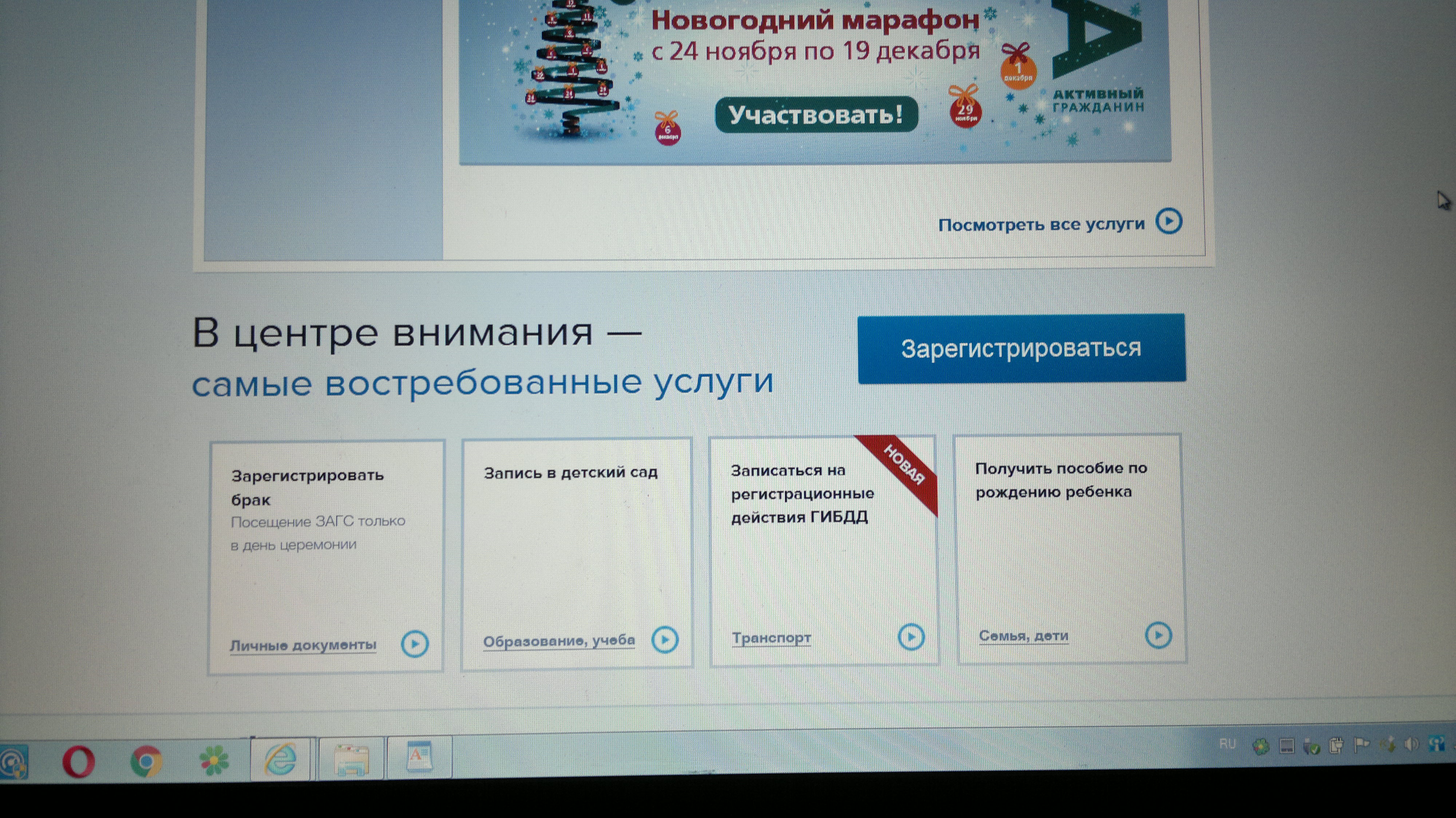
Task: Open Записаться на регистрационные действия ГИБДД
Action: click(x=803, y=493)
